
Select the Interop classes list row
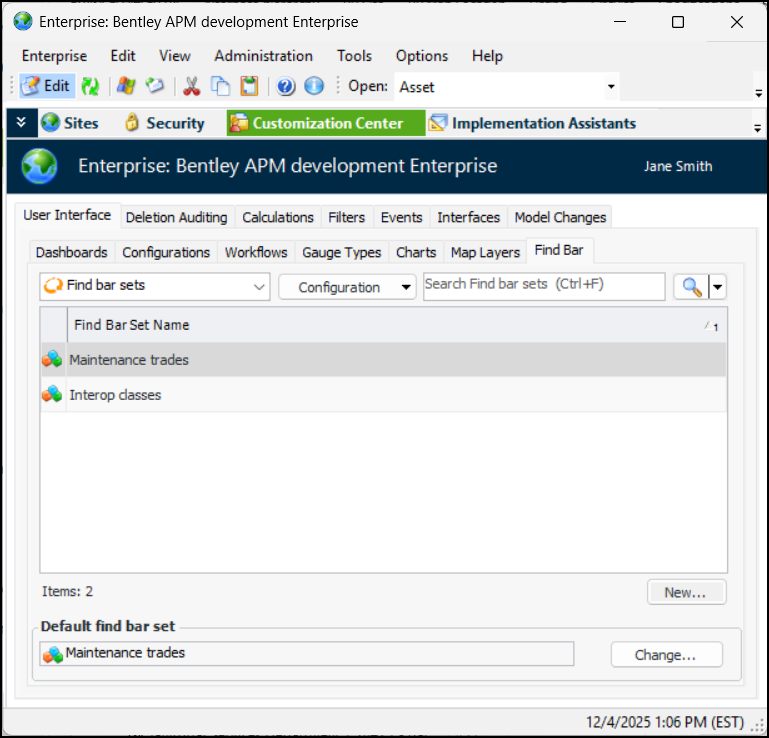pyautogui.click(x=384, y=395)
